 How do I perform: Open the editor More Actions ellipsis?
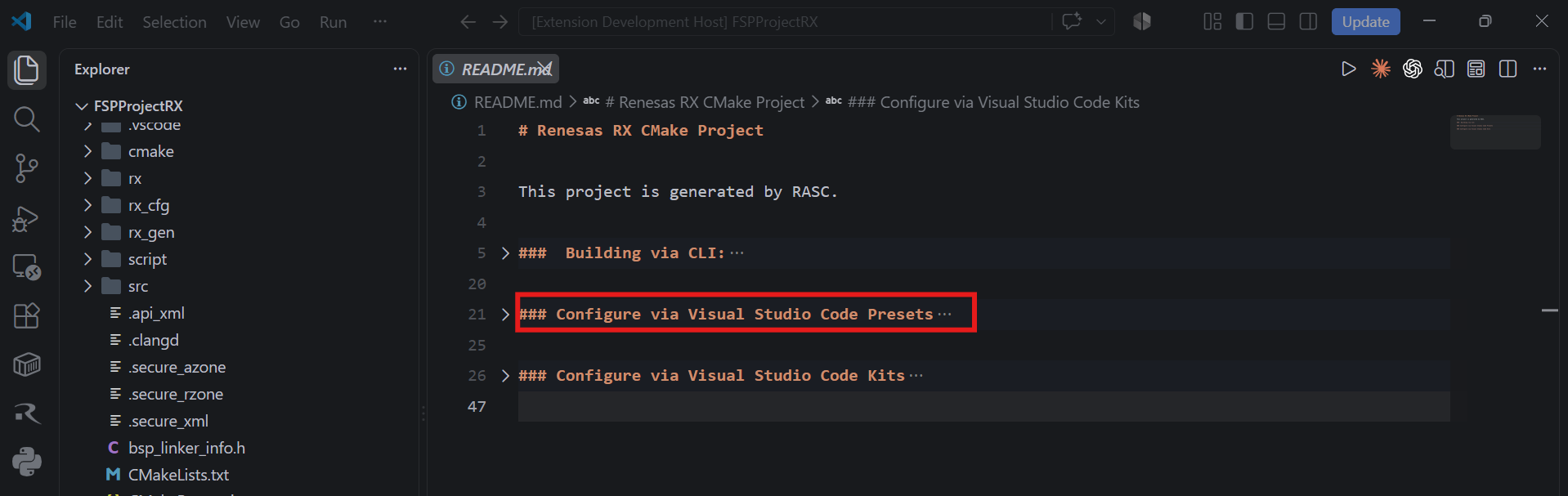click(1540, 69)
